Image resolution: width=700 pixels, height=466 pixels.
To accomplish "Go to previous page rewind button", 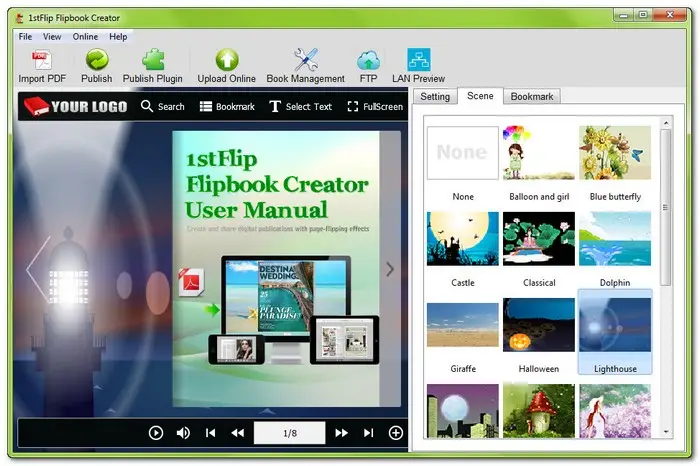I will (238, 433).
